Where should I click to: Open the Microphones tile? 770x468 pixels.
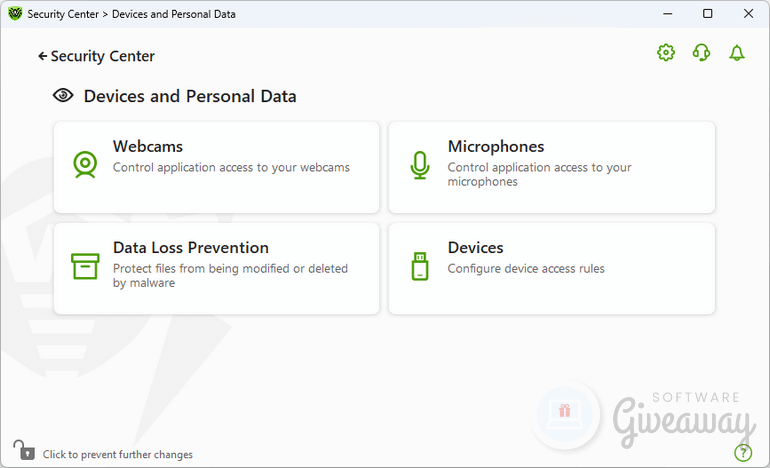coord(551,167)
